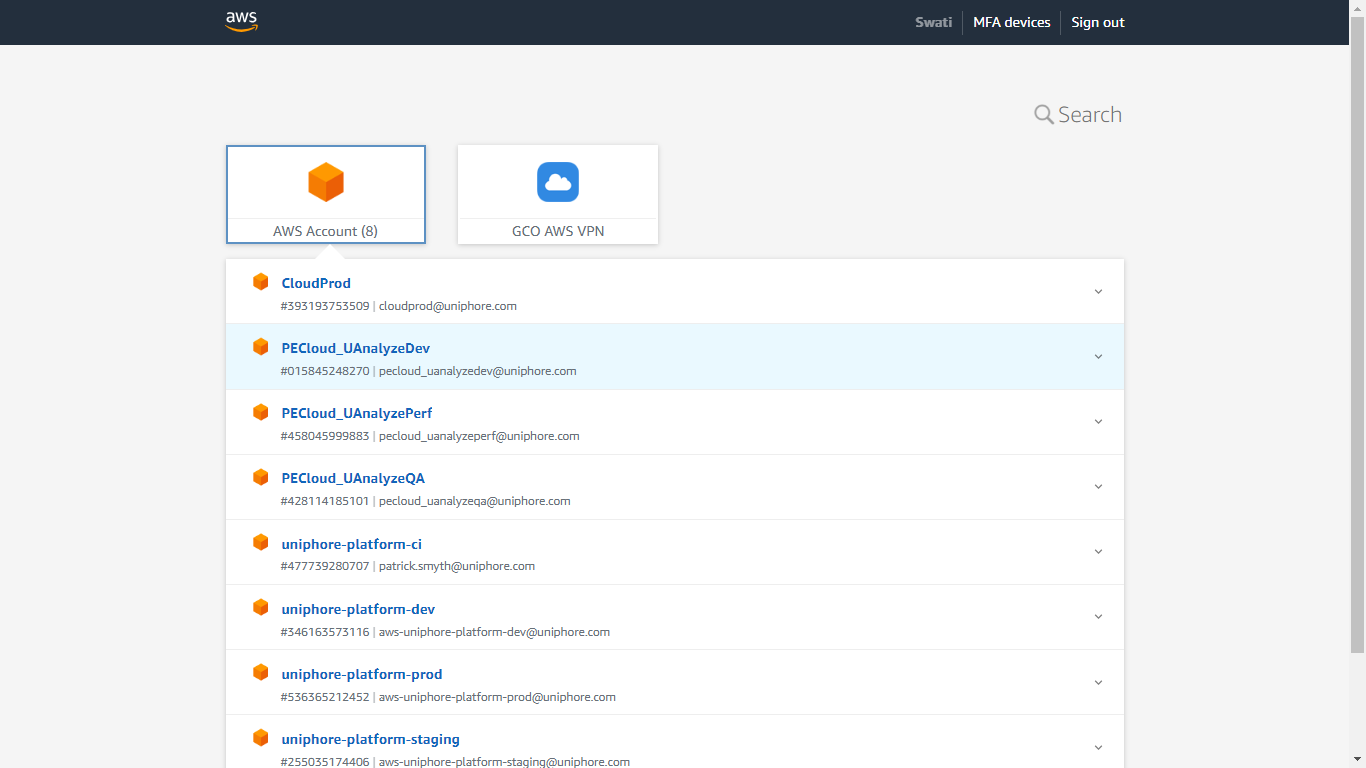Expand the uniphore-platform-staging account chevron

pos(1098,747)
